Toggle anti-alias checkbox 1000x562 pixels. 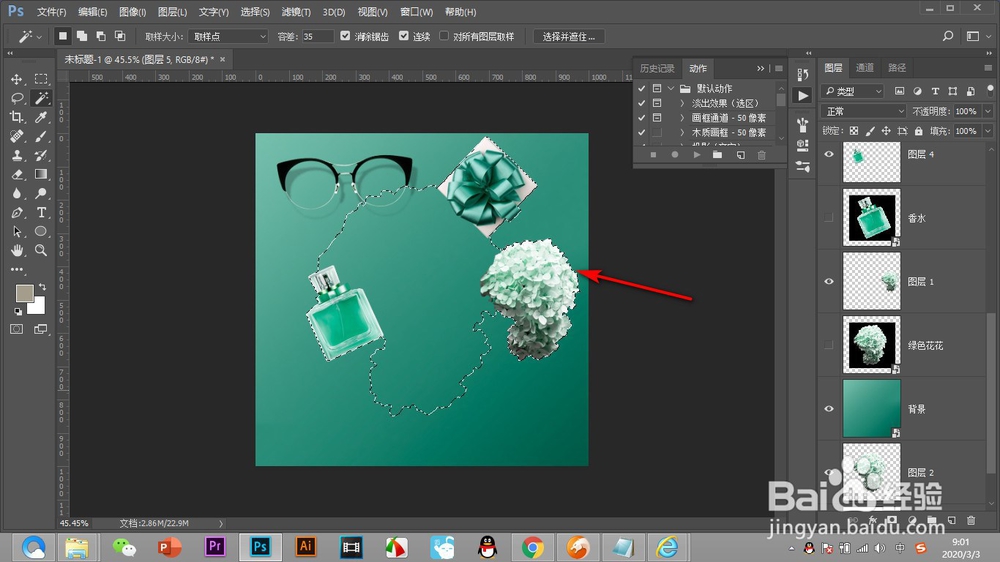[345, 36]
